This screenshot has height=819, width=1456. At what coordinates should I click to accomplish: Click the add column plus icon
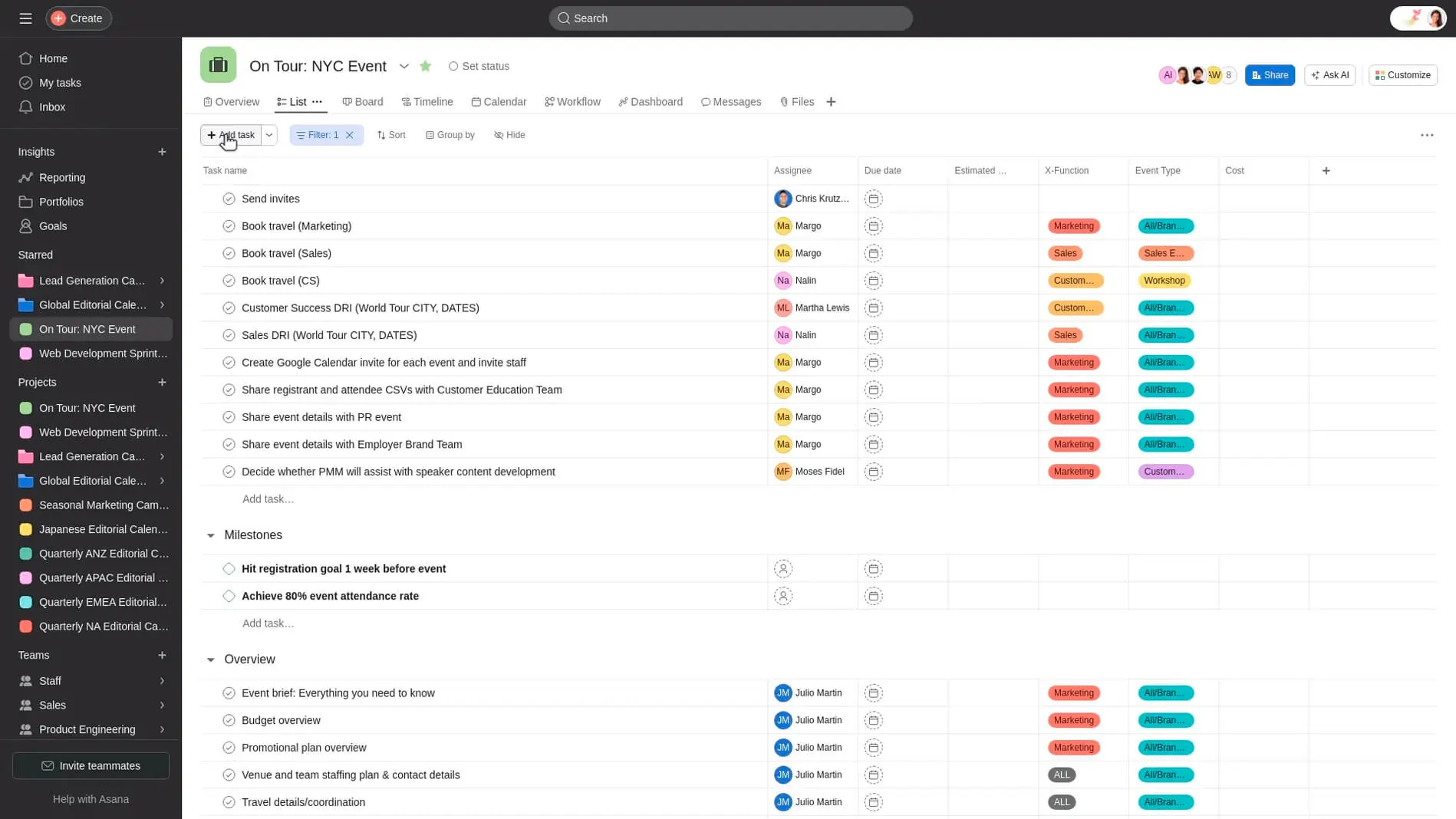point(1326,171)
